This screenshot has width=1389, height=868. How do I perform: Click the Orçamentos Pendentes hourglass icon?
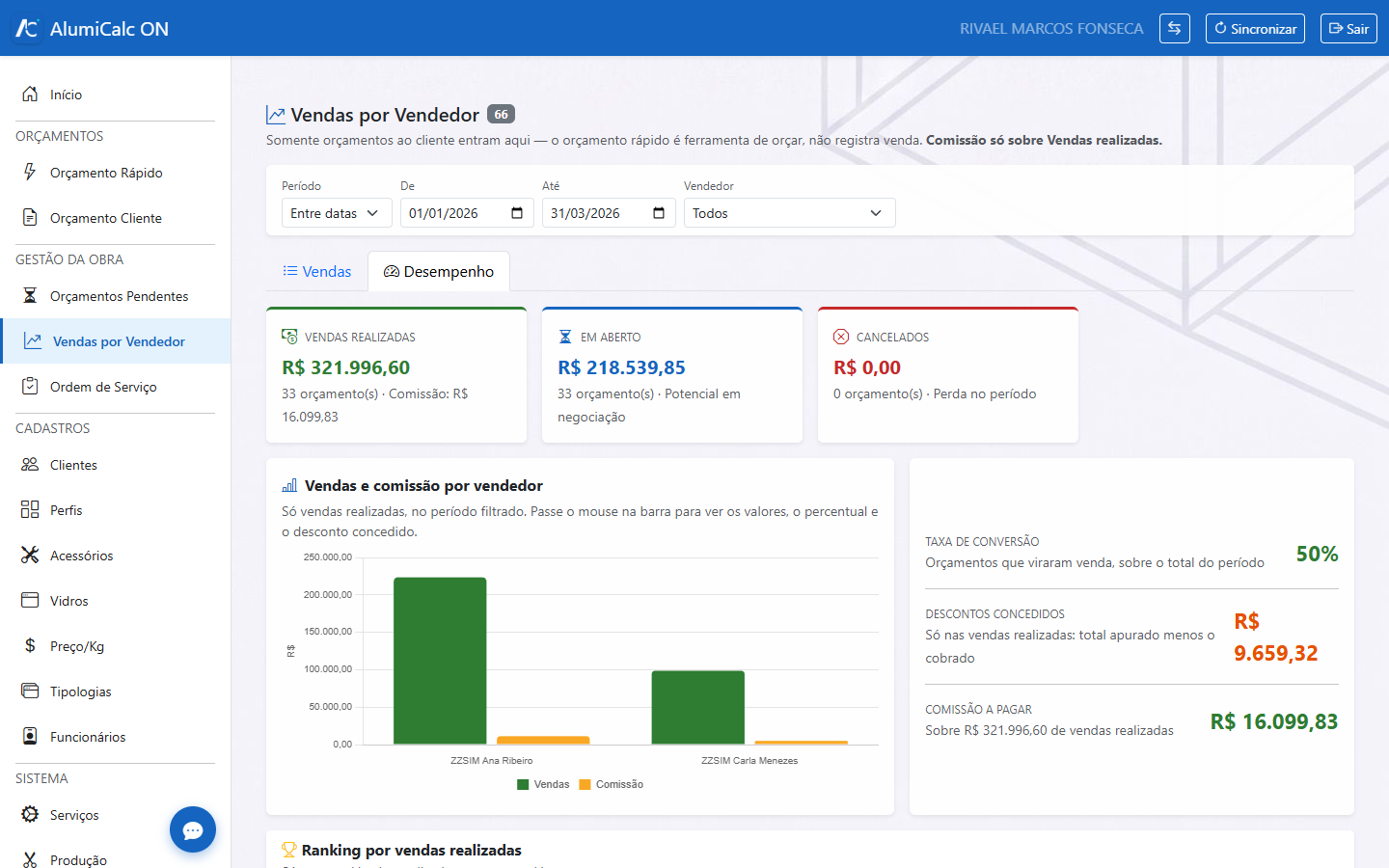(30, 295)
